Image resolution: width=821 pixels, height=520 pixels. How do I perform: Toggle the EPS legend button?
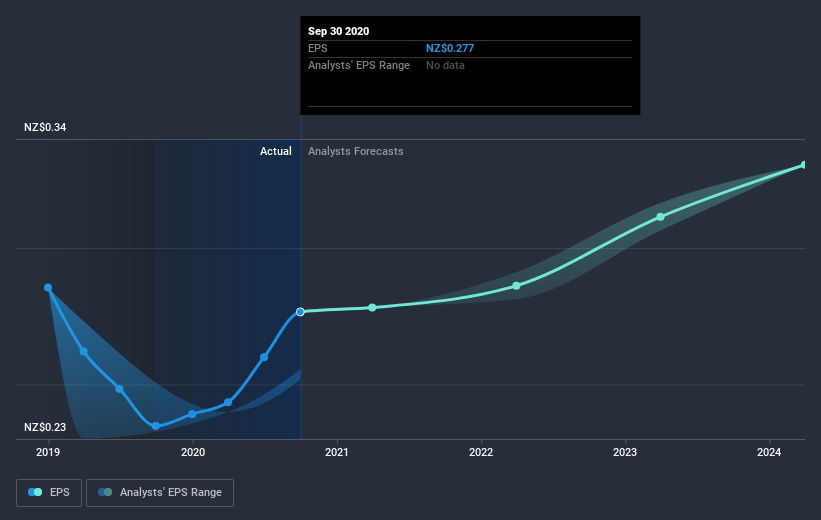pos(49,493)
